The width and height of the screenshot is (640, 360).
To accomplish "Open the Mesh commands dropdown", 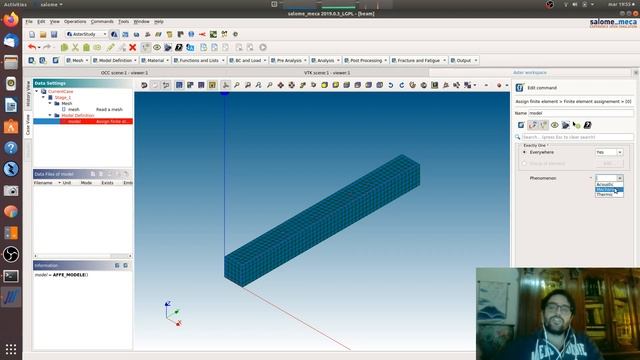I will pos(77,60).
